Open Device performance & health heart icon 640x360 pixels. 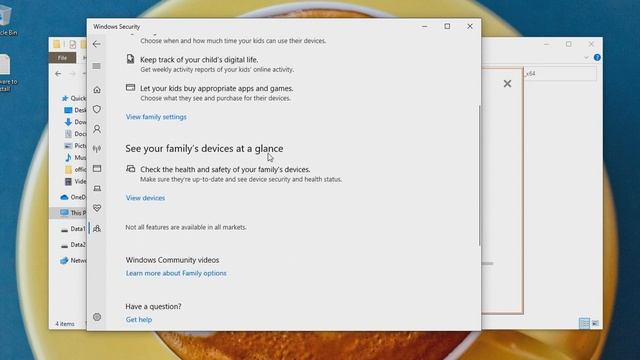point(97,208)
